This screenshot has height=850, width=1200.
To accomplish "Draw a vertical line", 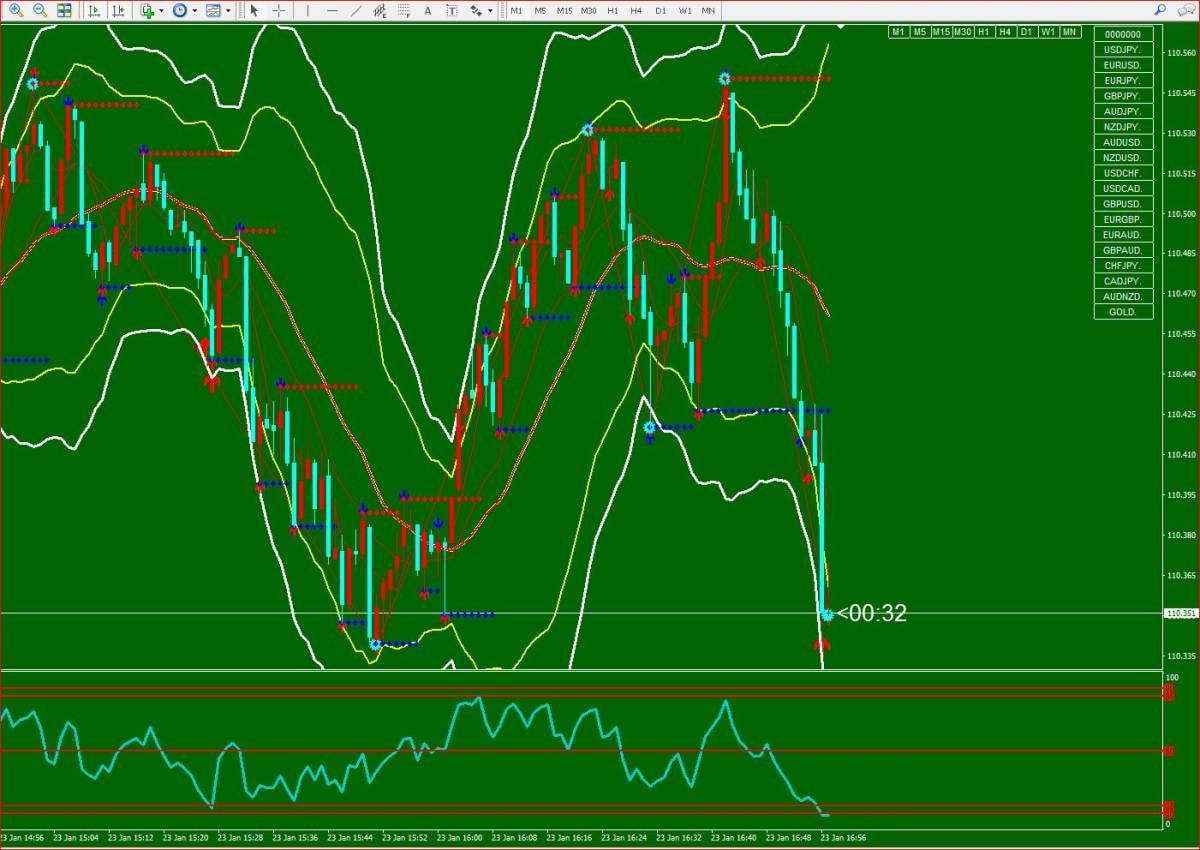I will (307, 10).
